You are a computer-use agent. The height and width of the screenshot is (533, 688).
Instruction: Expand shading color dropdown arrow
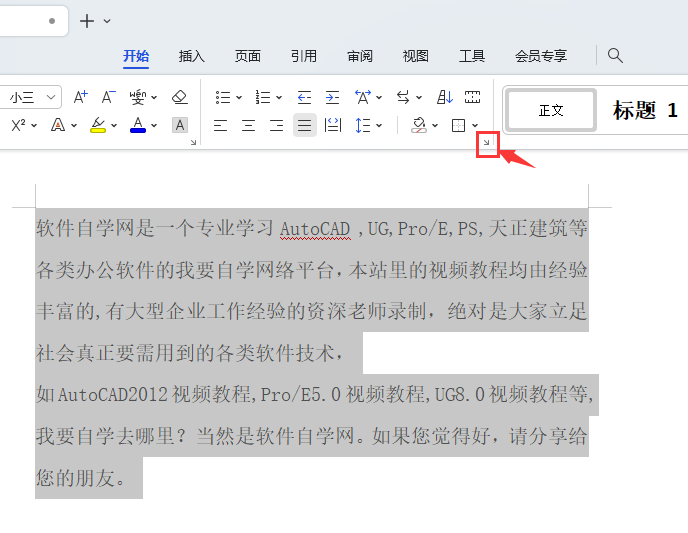coord(435,126)
